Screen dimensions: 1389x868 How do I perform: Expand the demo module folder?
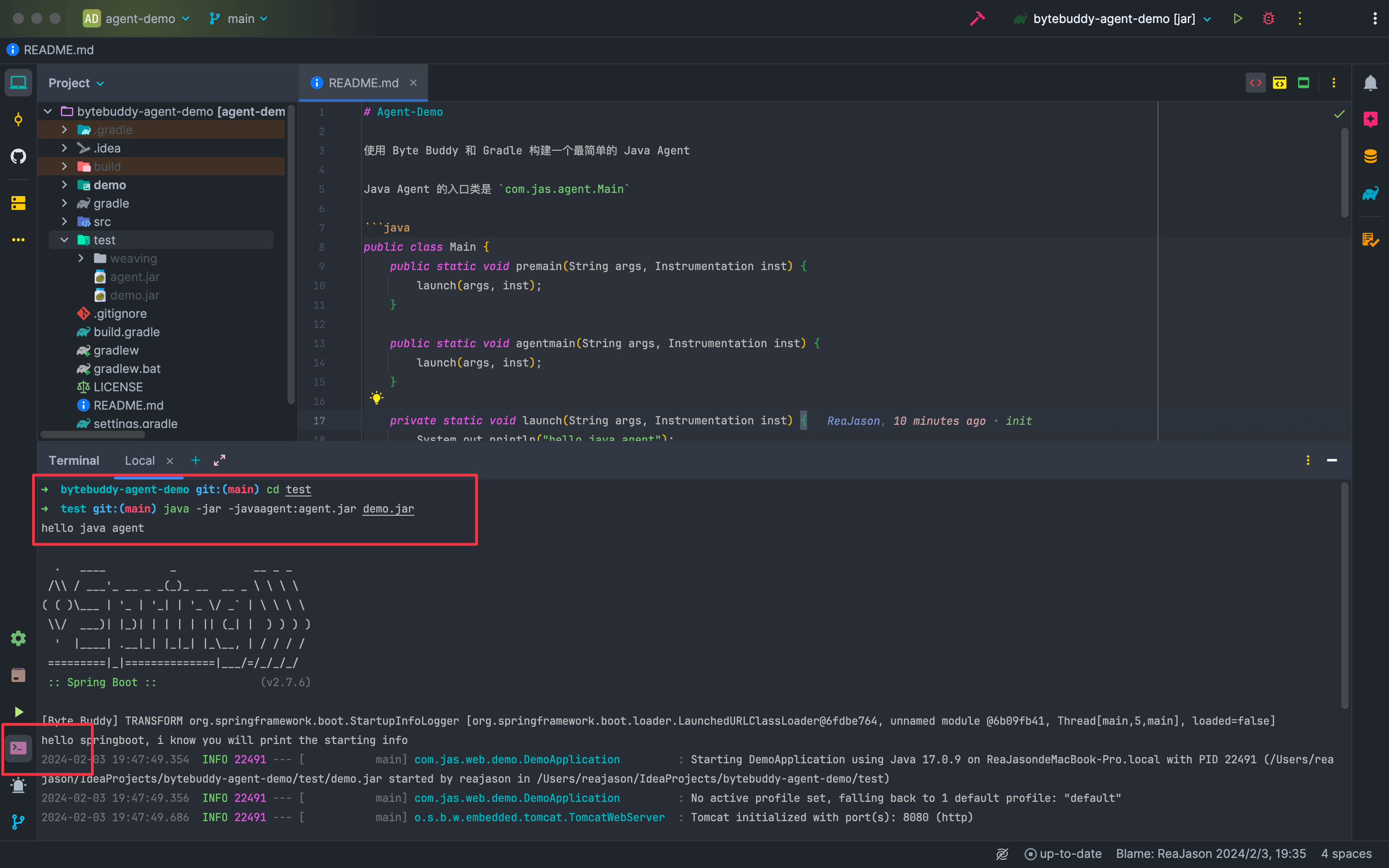coord(64,185)
